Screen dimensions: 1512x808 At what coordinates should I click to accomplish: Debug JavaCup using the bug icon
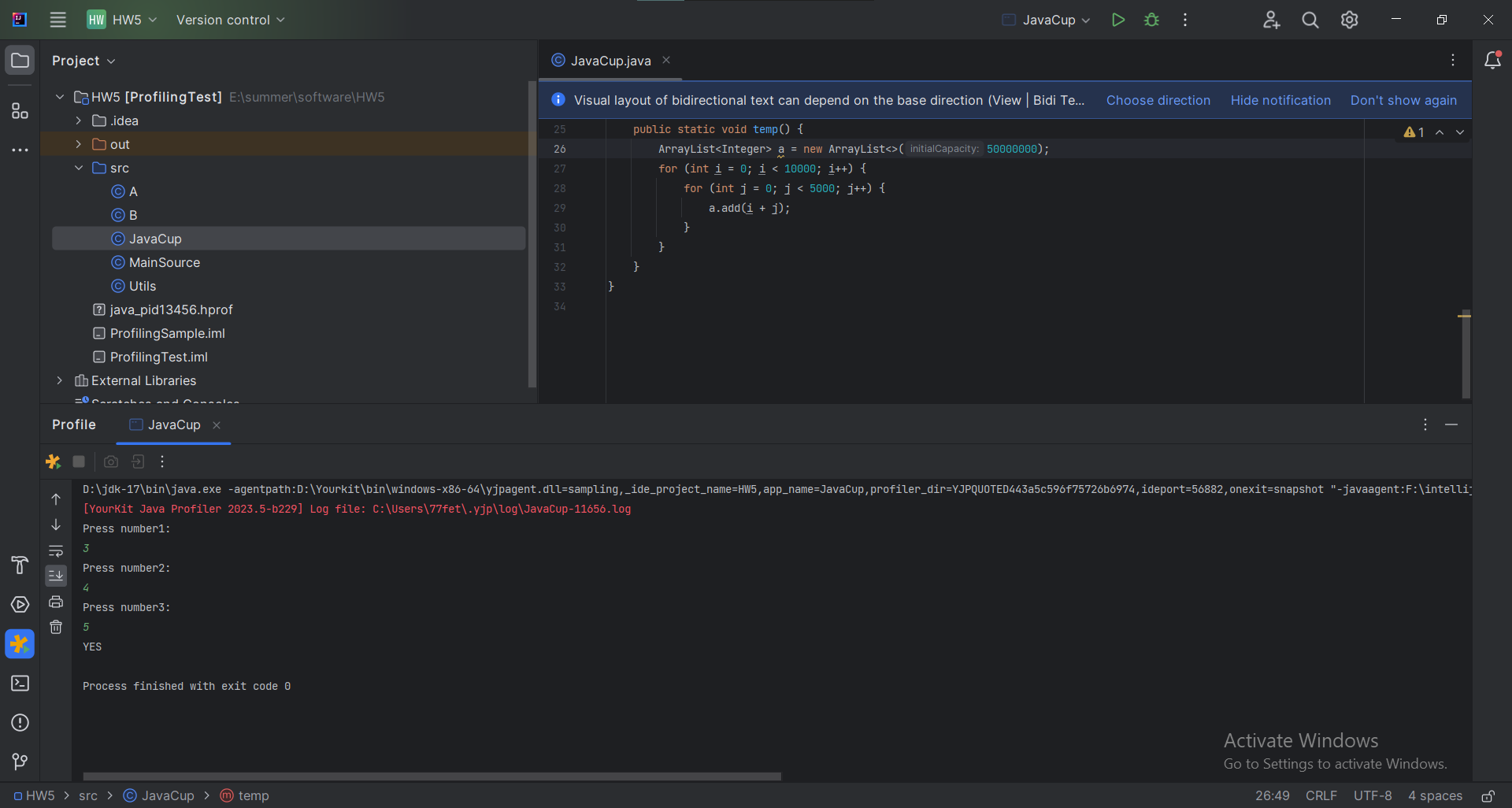1151,20
